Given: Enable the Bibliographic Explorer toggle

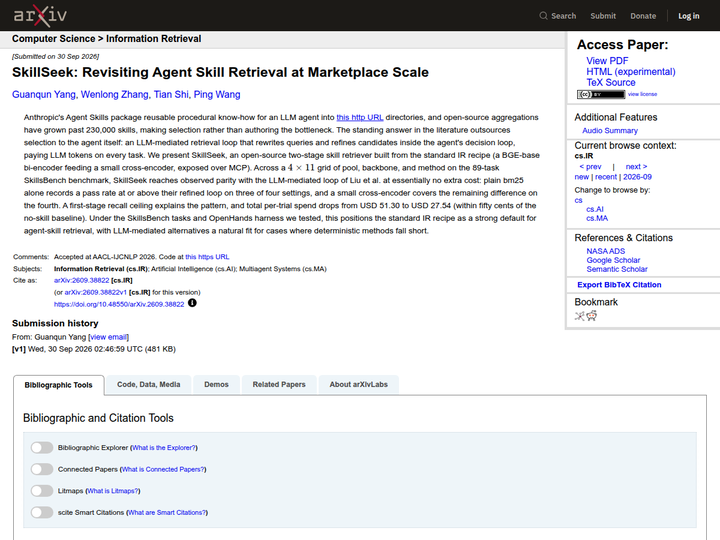Looking at the screenshot, I should point(42,447).
